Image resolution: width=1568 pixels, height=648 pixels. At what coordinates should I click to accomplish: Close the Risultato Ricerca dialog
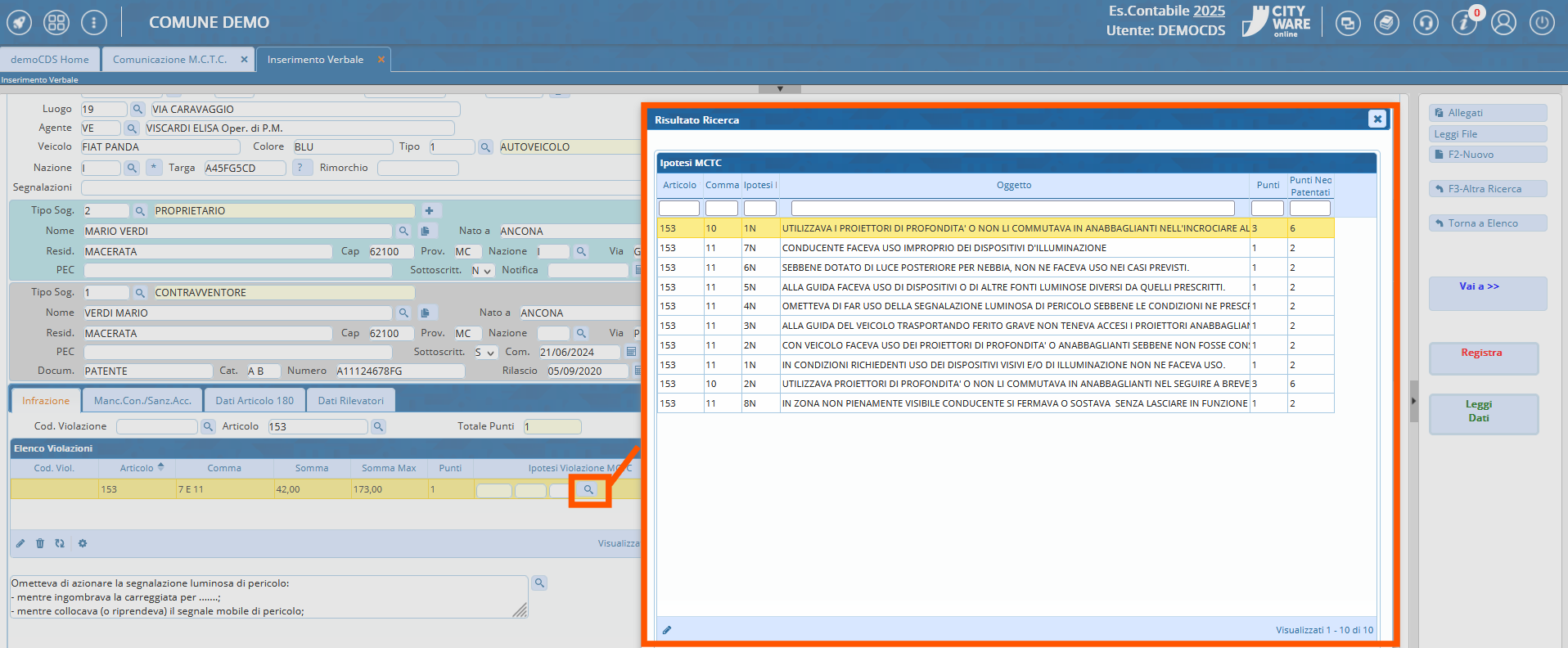[1377, 119]
